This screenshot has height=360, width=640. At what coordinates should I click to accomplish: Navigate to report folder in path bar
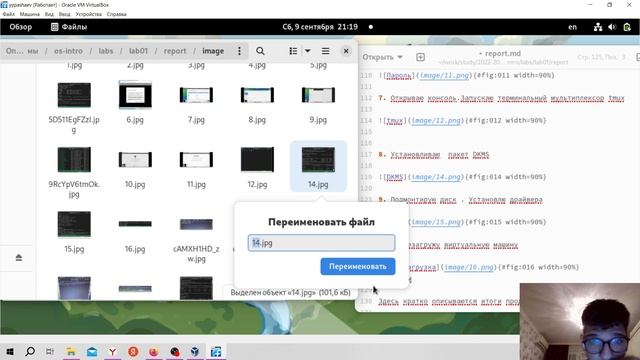(x=175, y=51)
